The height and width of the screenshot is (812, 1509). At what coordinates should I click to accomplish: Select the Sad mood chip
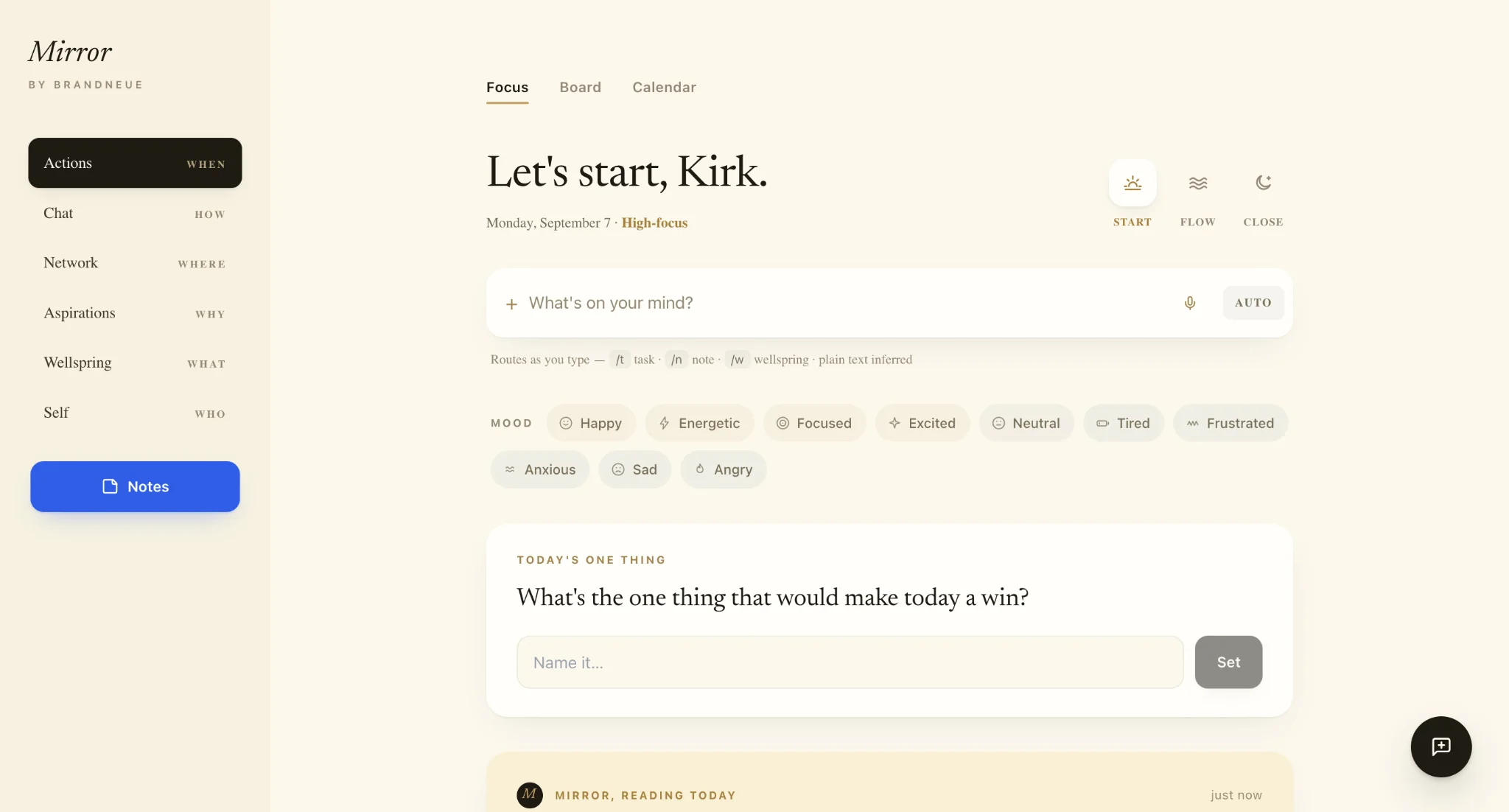pos(635,469)
